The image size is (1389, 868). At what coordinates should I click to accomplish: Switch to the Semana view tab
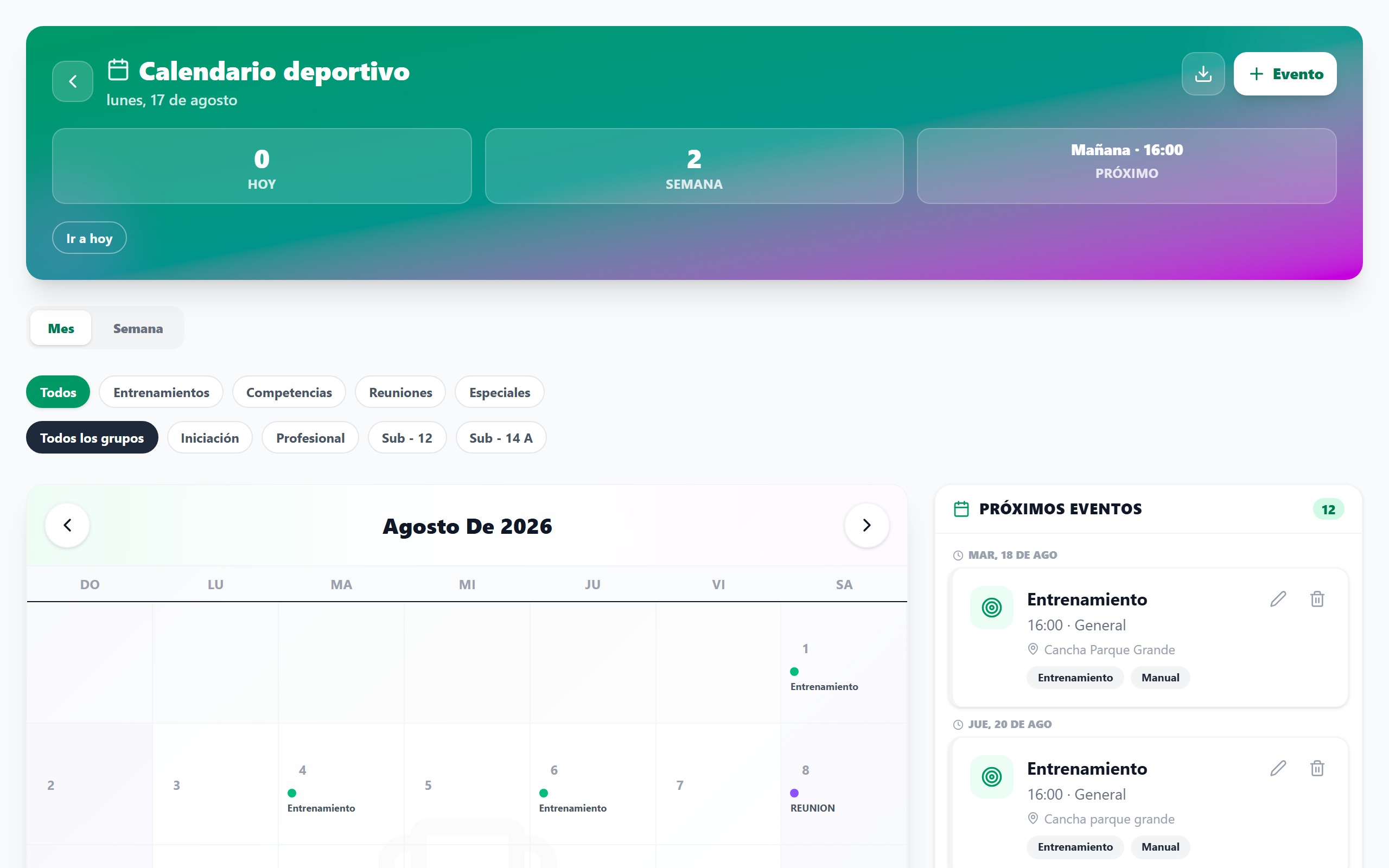(x=138, y=328)
